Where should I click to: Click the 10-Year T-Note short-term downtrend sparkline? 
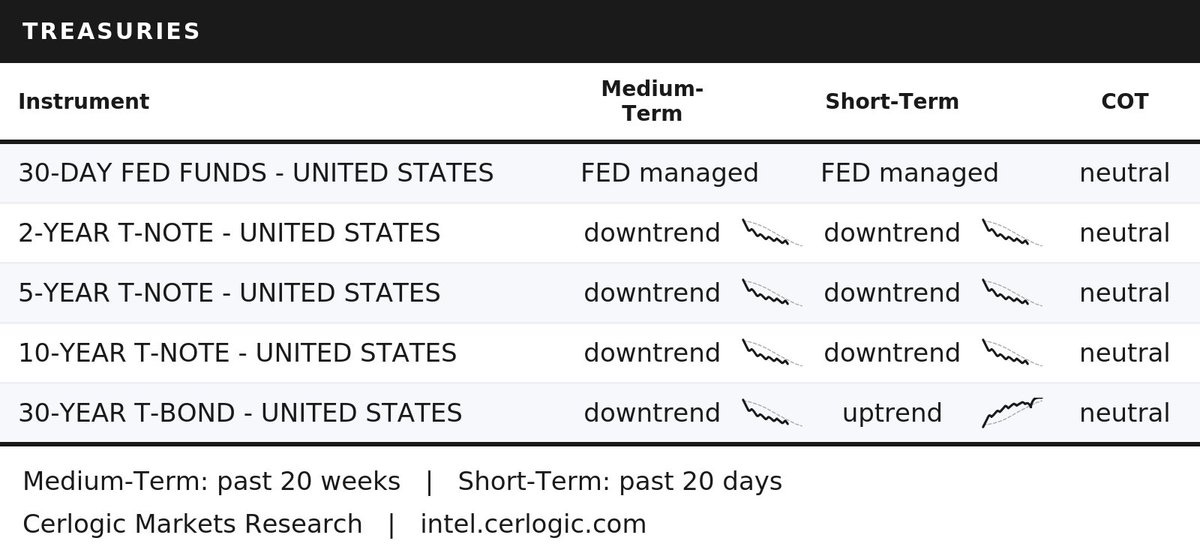click(x=1012, y=353)
